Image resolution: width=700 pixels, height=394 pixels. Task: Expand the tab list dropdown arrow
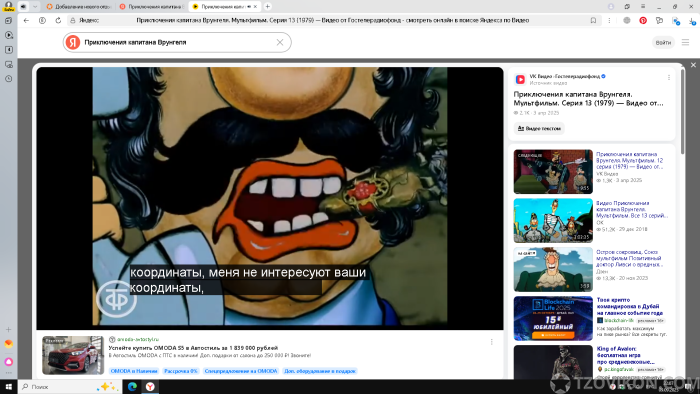(35, 6)
